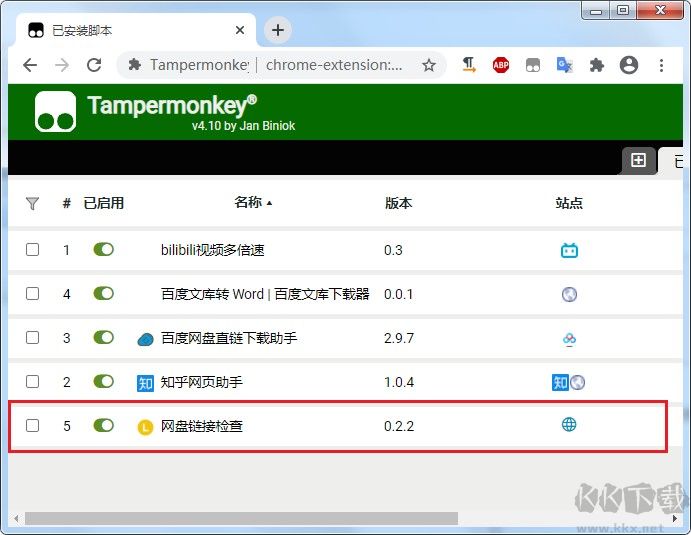
Task: Open the Extensions puzzle-piece menu
Action: click(597, 65)
